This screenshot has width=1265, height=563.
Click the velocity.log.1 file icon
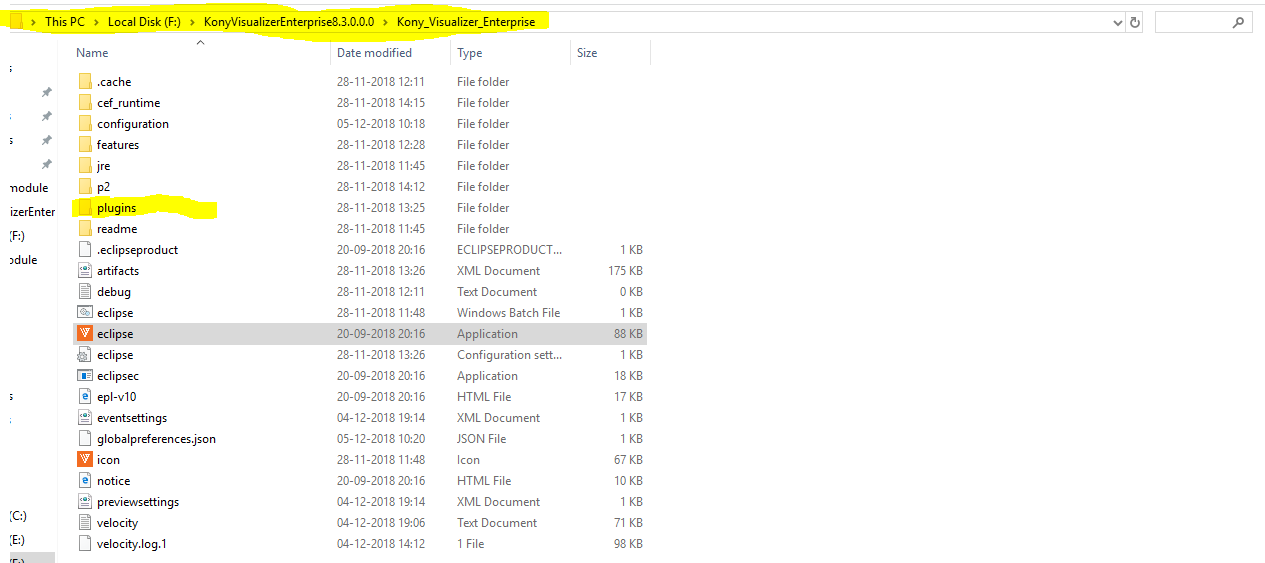[85, 544]
